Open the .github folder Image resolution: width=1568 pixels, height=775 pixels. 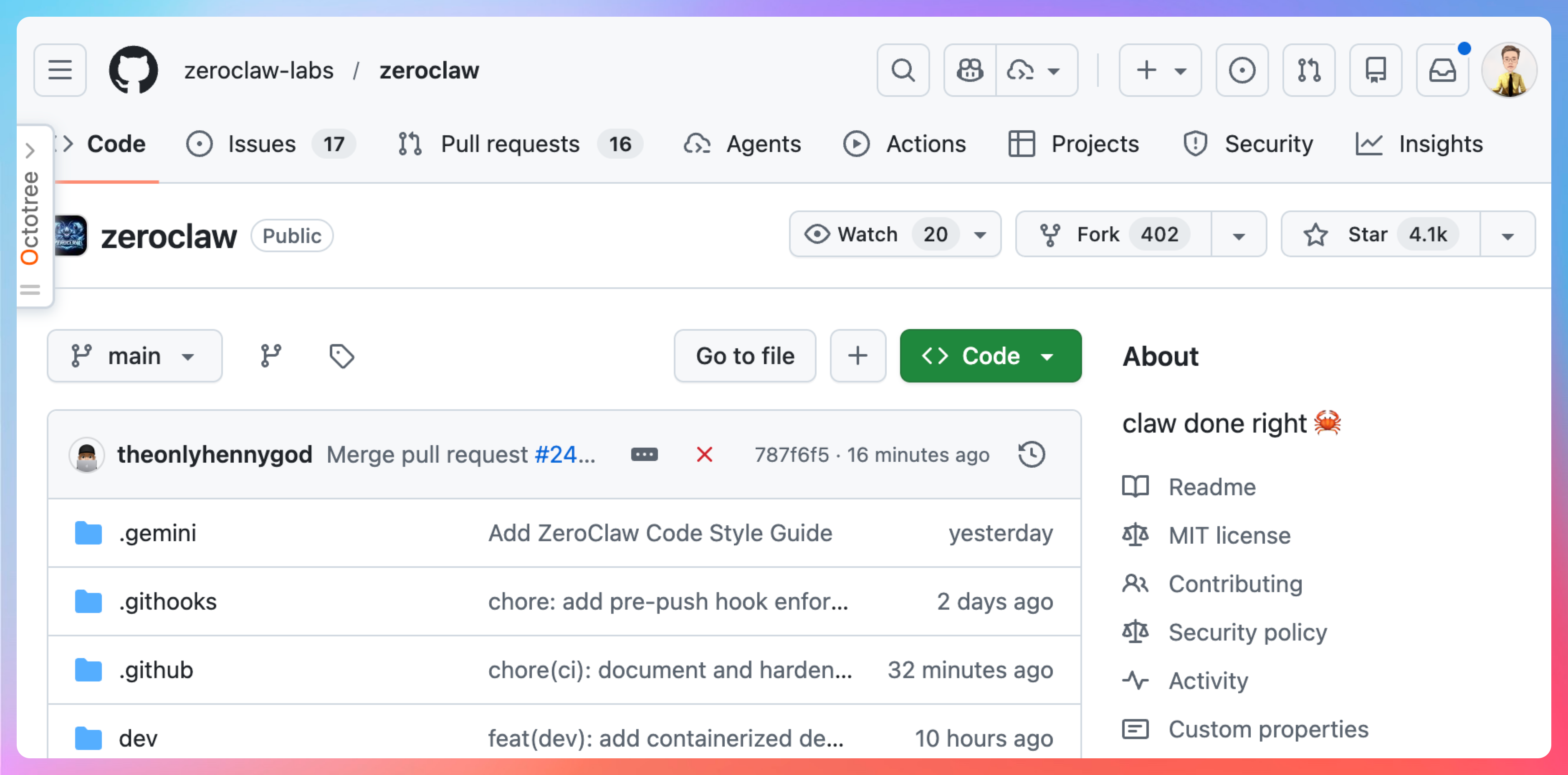point(156,670)
